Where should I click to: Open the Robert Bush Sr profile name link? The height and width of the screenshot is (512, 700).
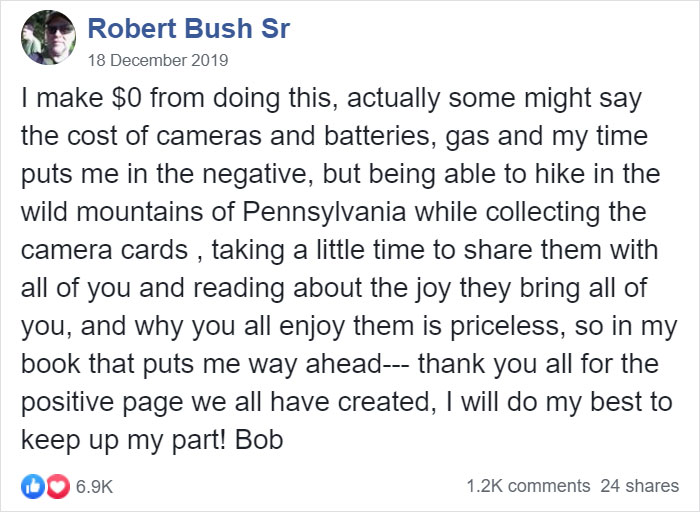(189, 28)
